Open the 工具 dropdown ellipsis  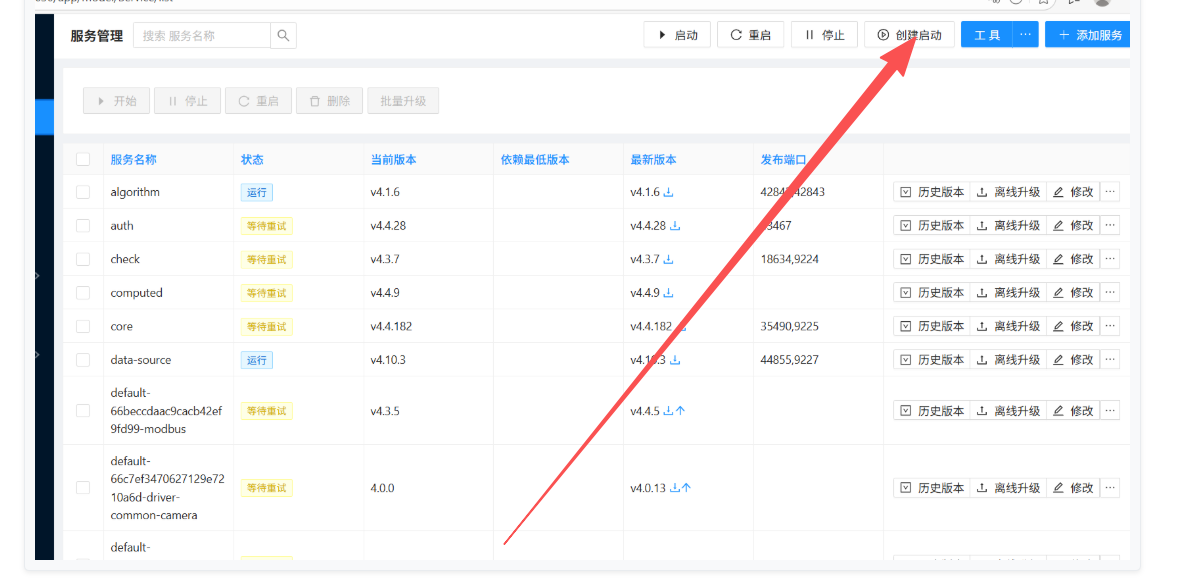coord(1025,35)
